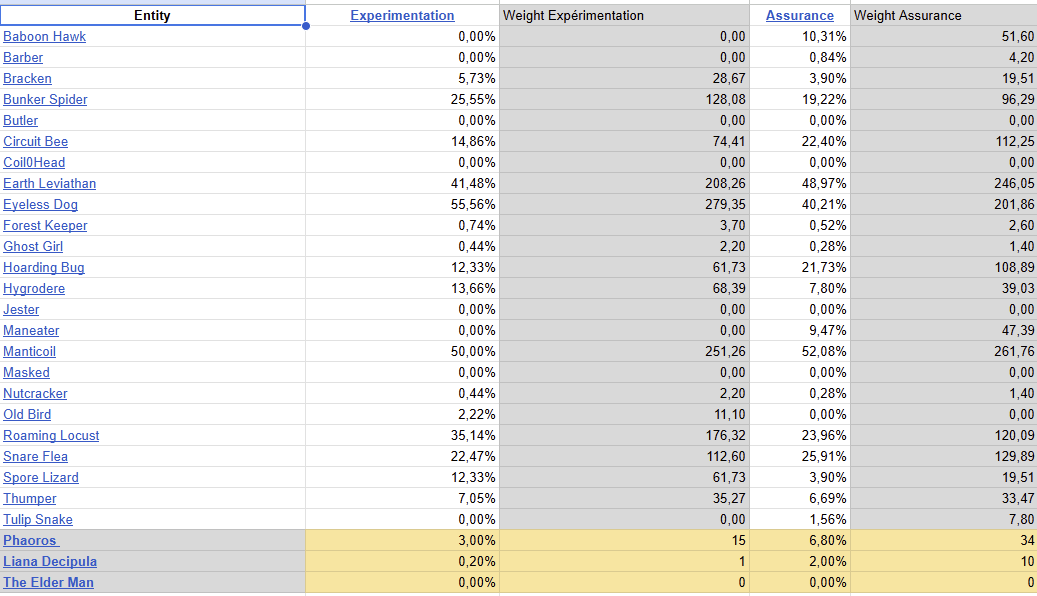Image resolution: width=1037 pixels, height=596 pixels.
Task: Select Maneater's 47,39 weight cell
Action: pos(944,331)
